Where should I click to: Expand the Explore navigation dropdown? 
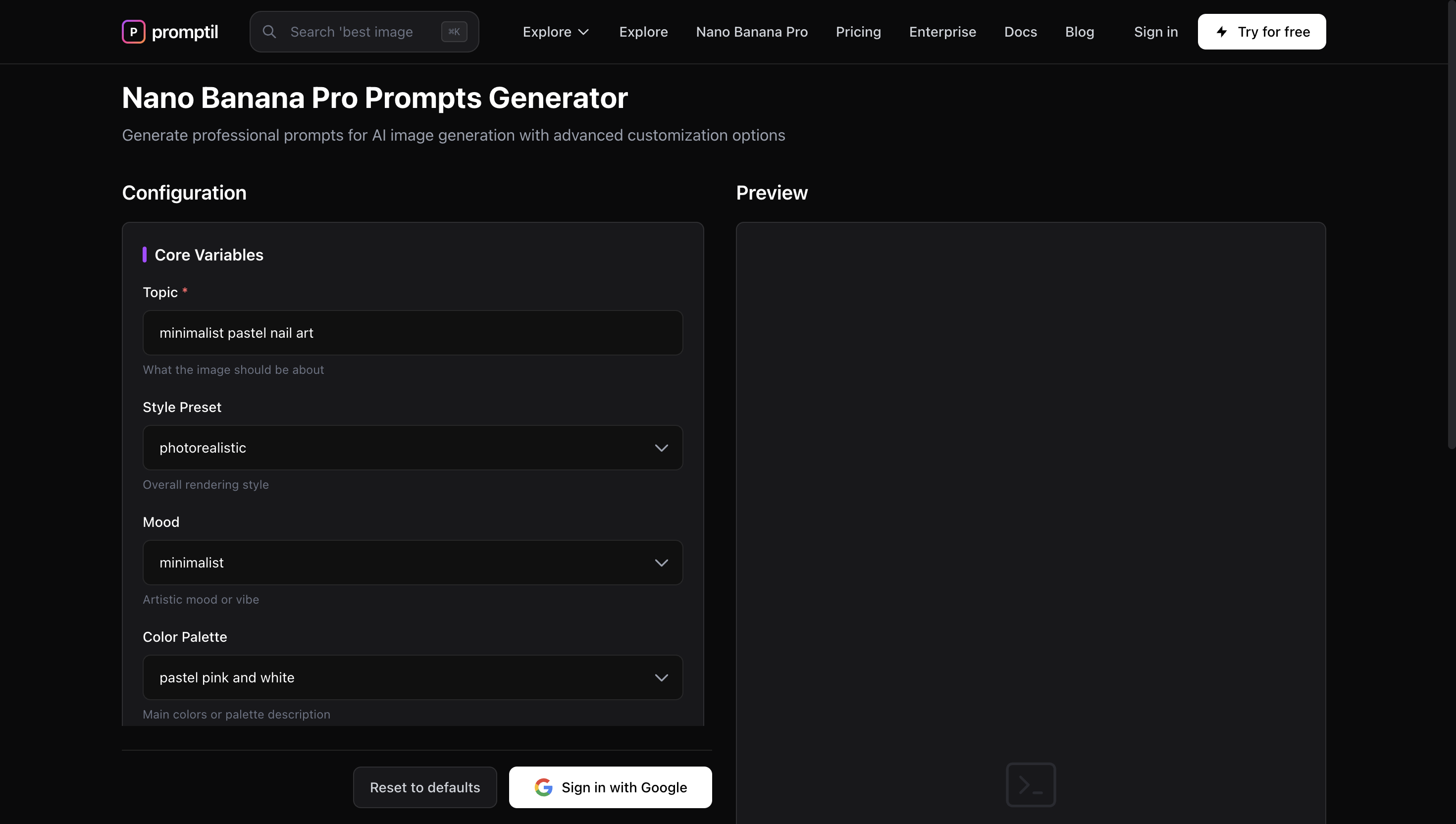[x=556, y=32]
